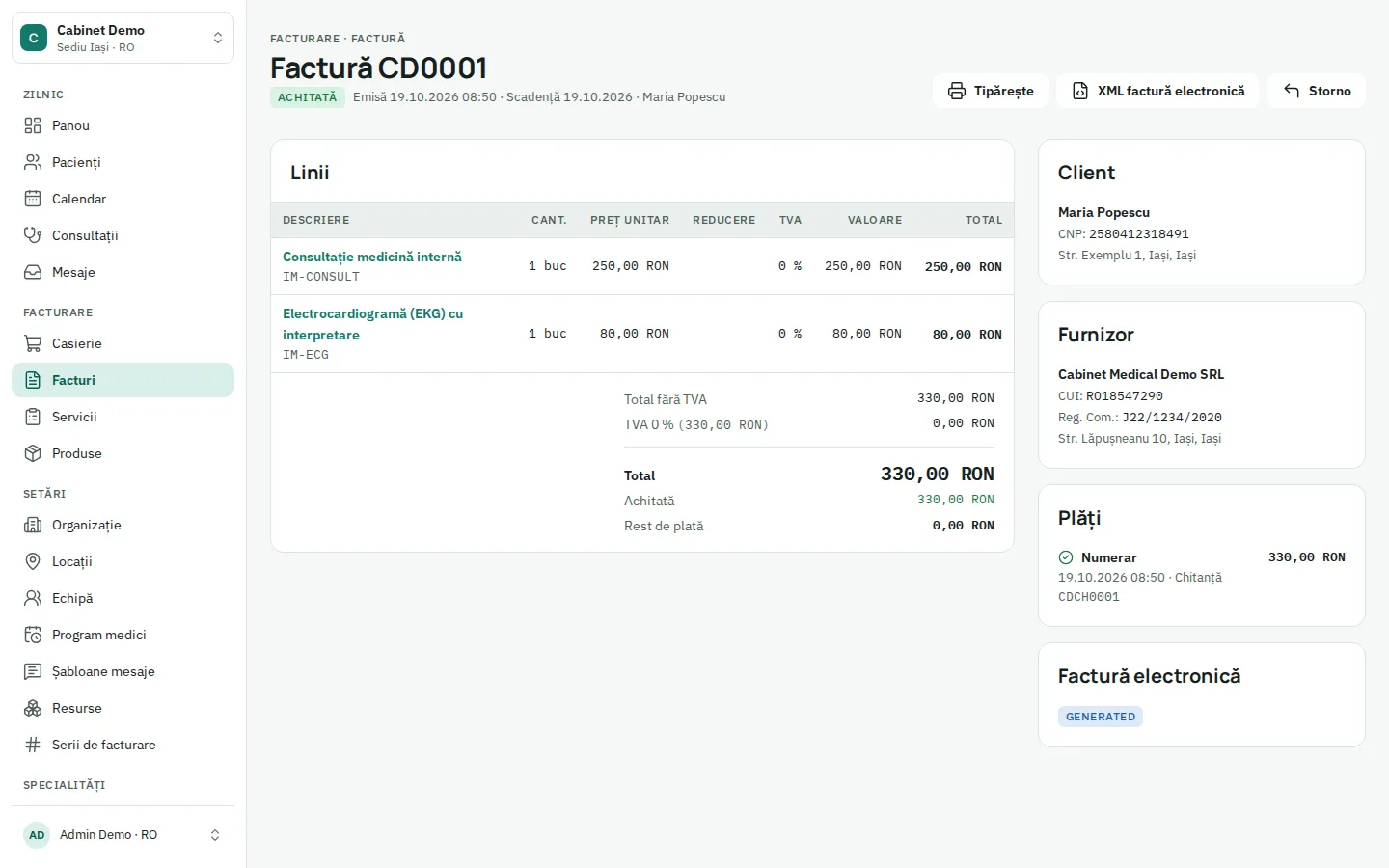
Task: Click the receipt number CDCH0001
Action: point(1089,597)
